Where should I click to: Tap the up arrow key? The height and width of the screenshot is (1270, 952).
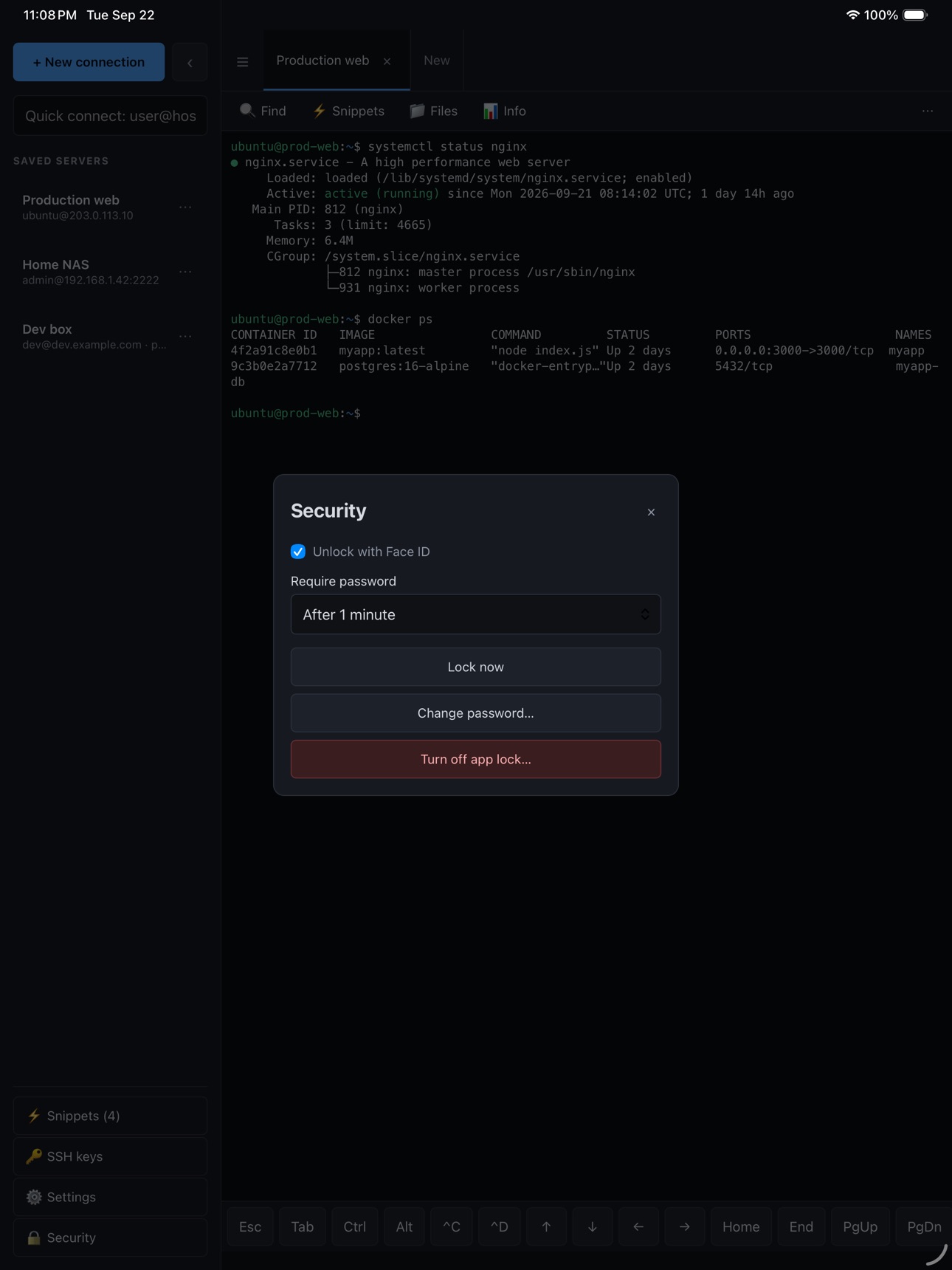[x=546, y=1226]
